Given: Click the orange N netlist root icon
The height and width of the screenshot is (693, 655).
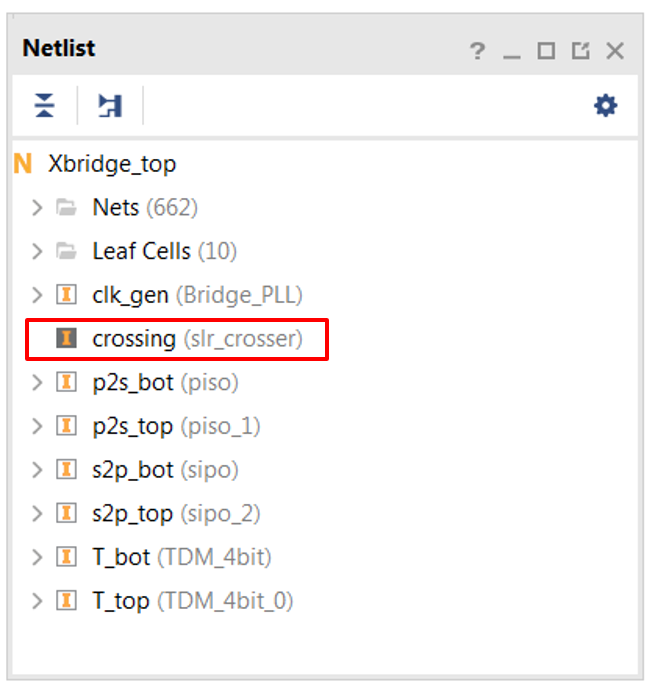Looking at the screenshot, I should pos(23,164).
